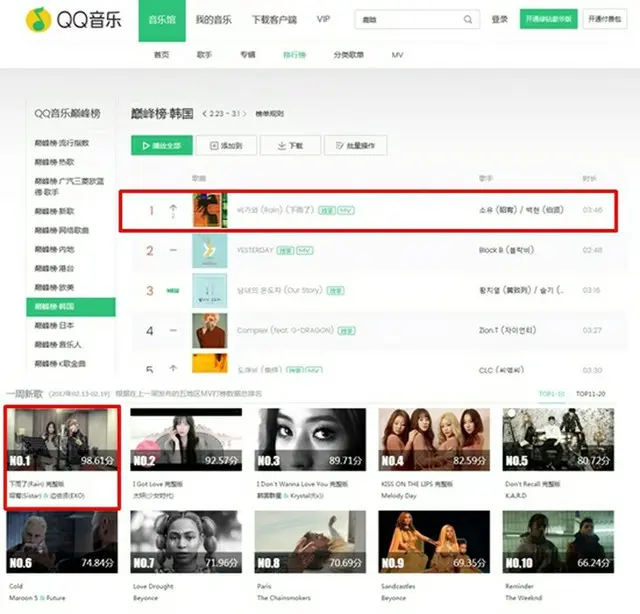Go to the 专辑 sub-navigation item

[x=247, y=55]
